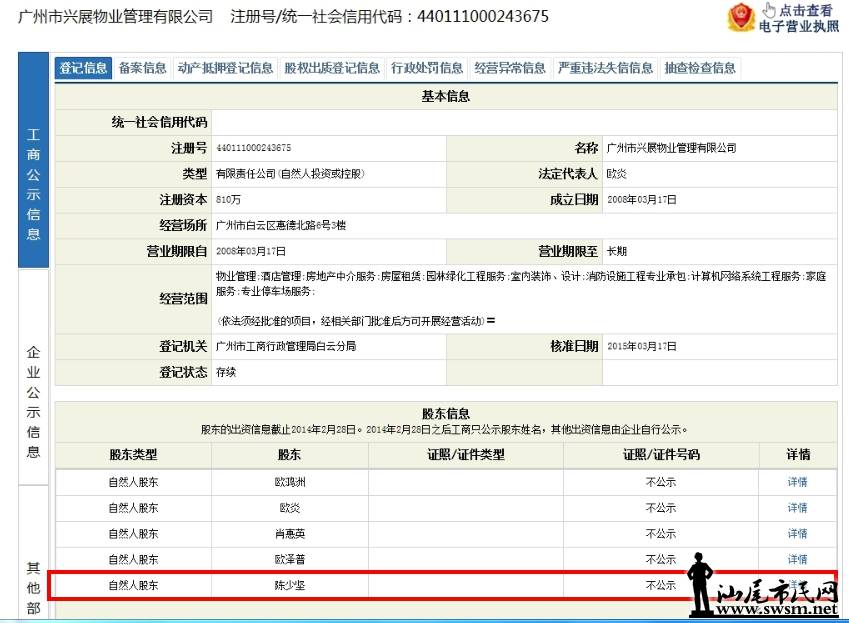View the 行政处罚信息 tab
The width and height of the screenshot is (849, 623).
[427, 68]
